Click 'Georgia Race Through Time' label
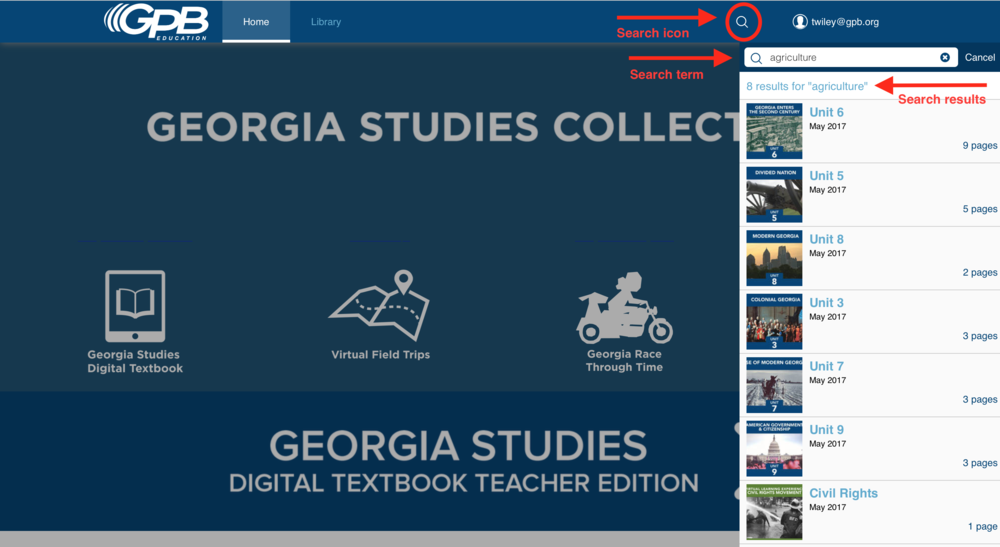 624,360
